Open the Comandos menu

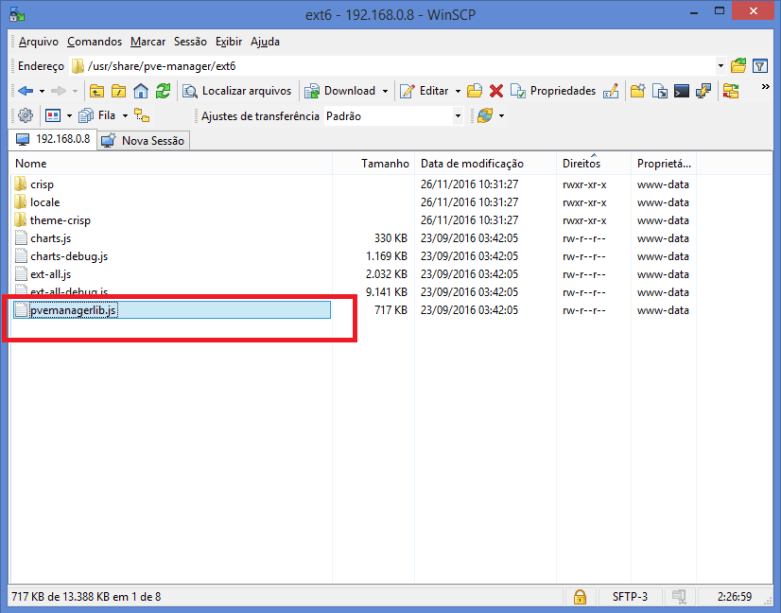click(x=94, y=42)
